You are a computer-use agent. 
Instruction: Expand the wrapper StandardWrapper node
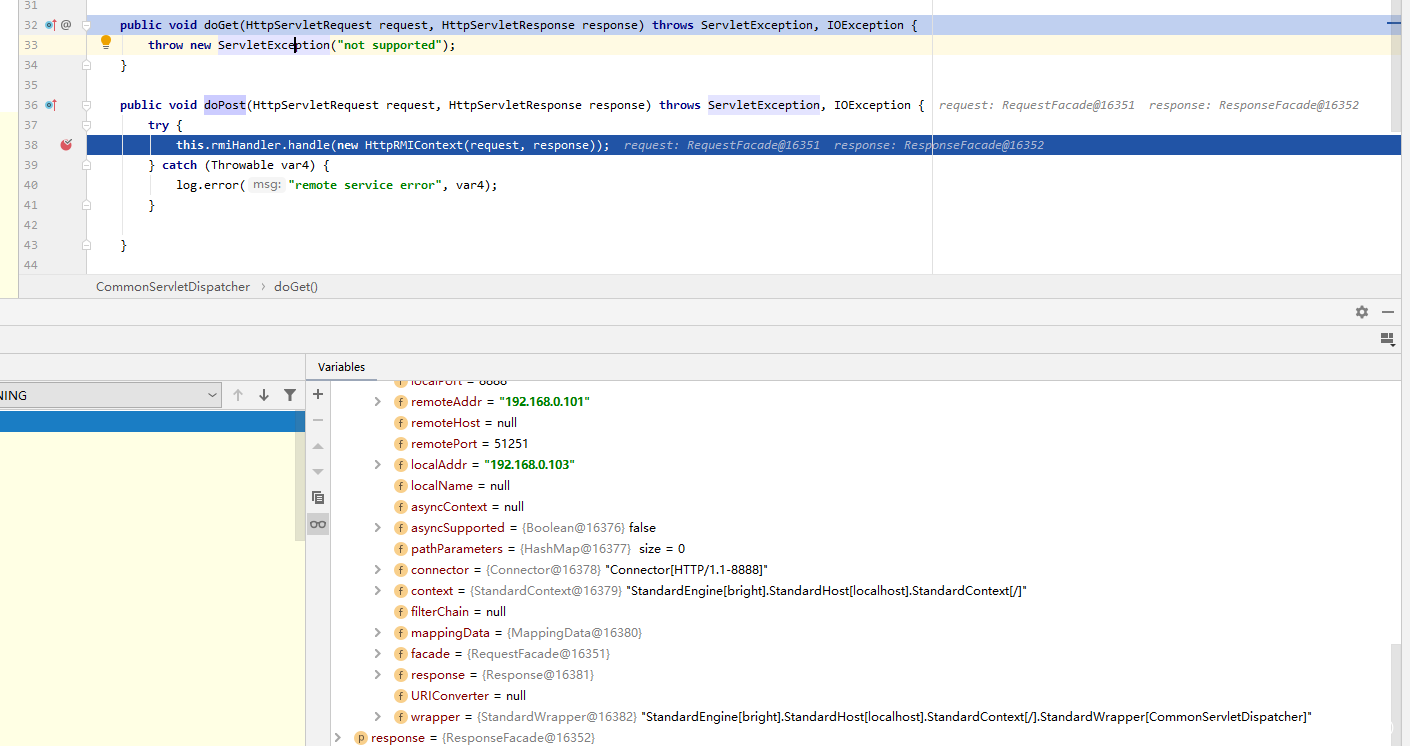[x=377, y=716]
